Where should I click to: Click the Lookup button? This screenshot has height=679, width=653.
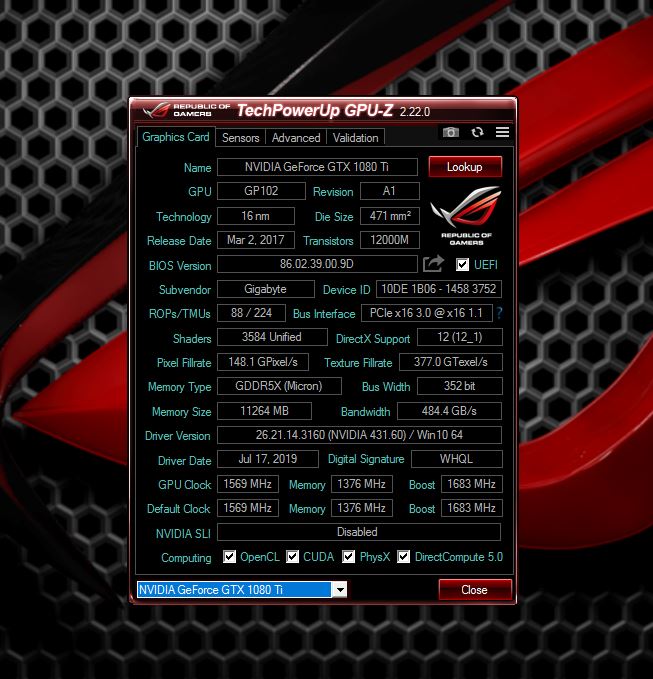click(x=465, y=167)
